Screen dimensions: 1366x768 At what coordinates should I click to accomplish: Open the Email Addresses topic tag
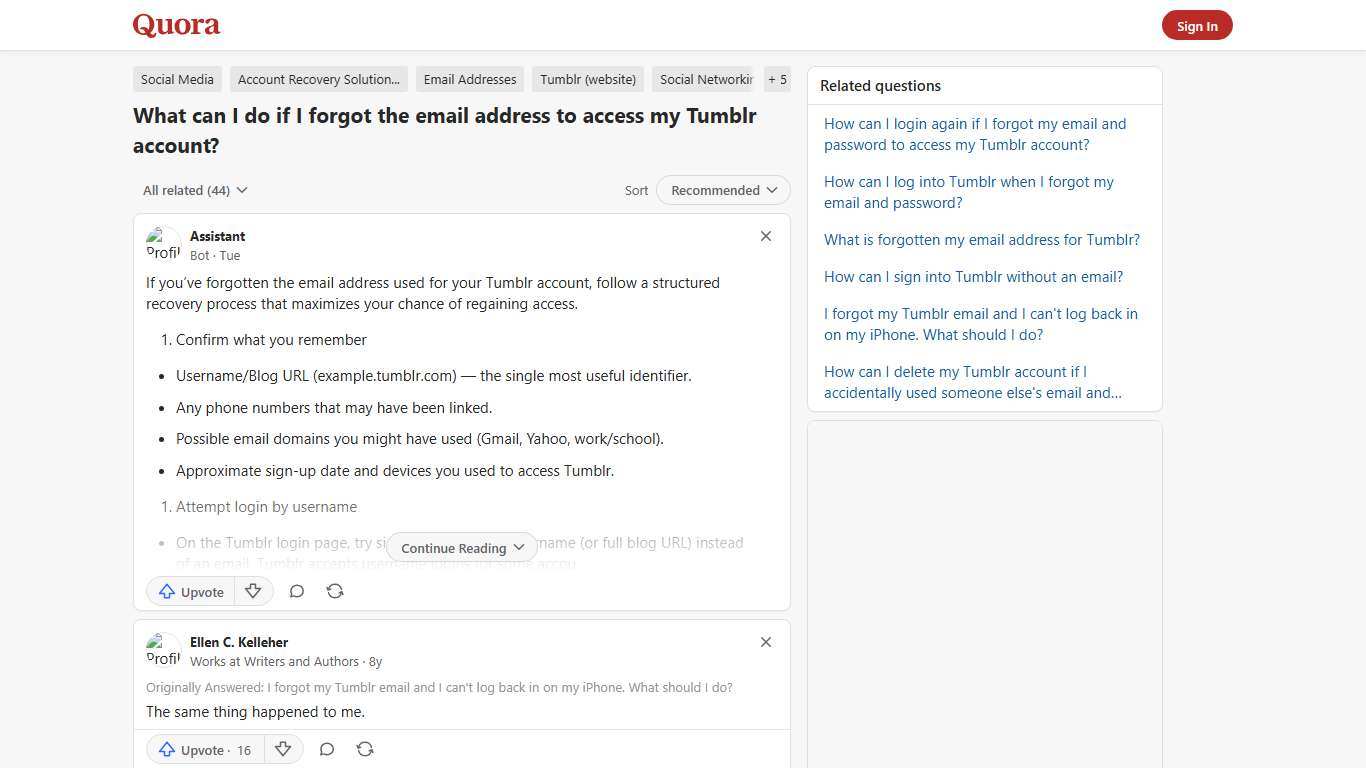tap(470, 79)
